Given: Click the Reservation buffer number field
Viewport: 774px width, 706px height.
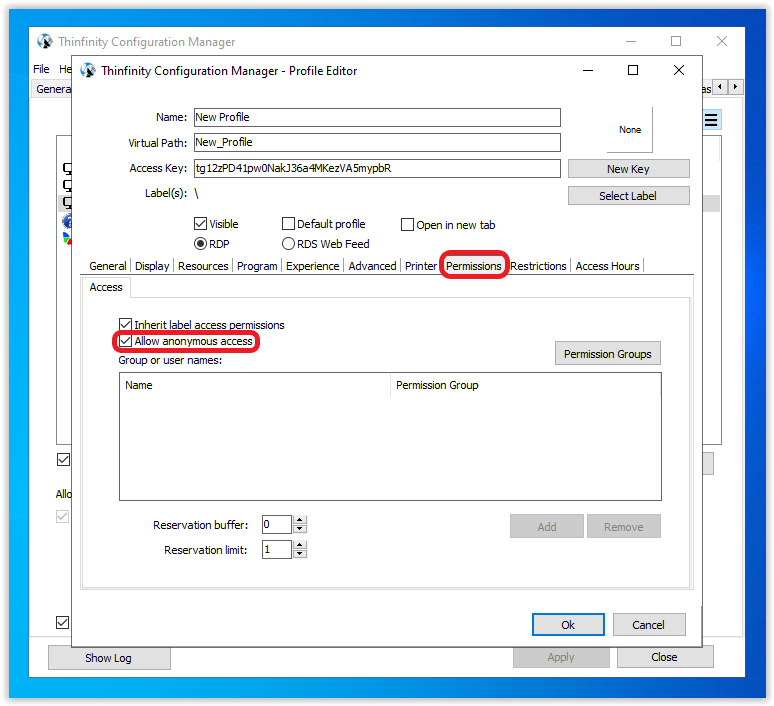Looking at the screenshot, I should click(277, 524).
